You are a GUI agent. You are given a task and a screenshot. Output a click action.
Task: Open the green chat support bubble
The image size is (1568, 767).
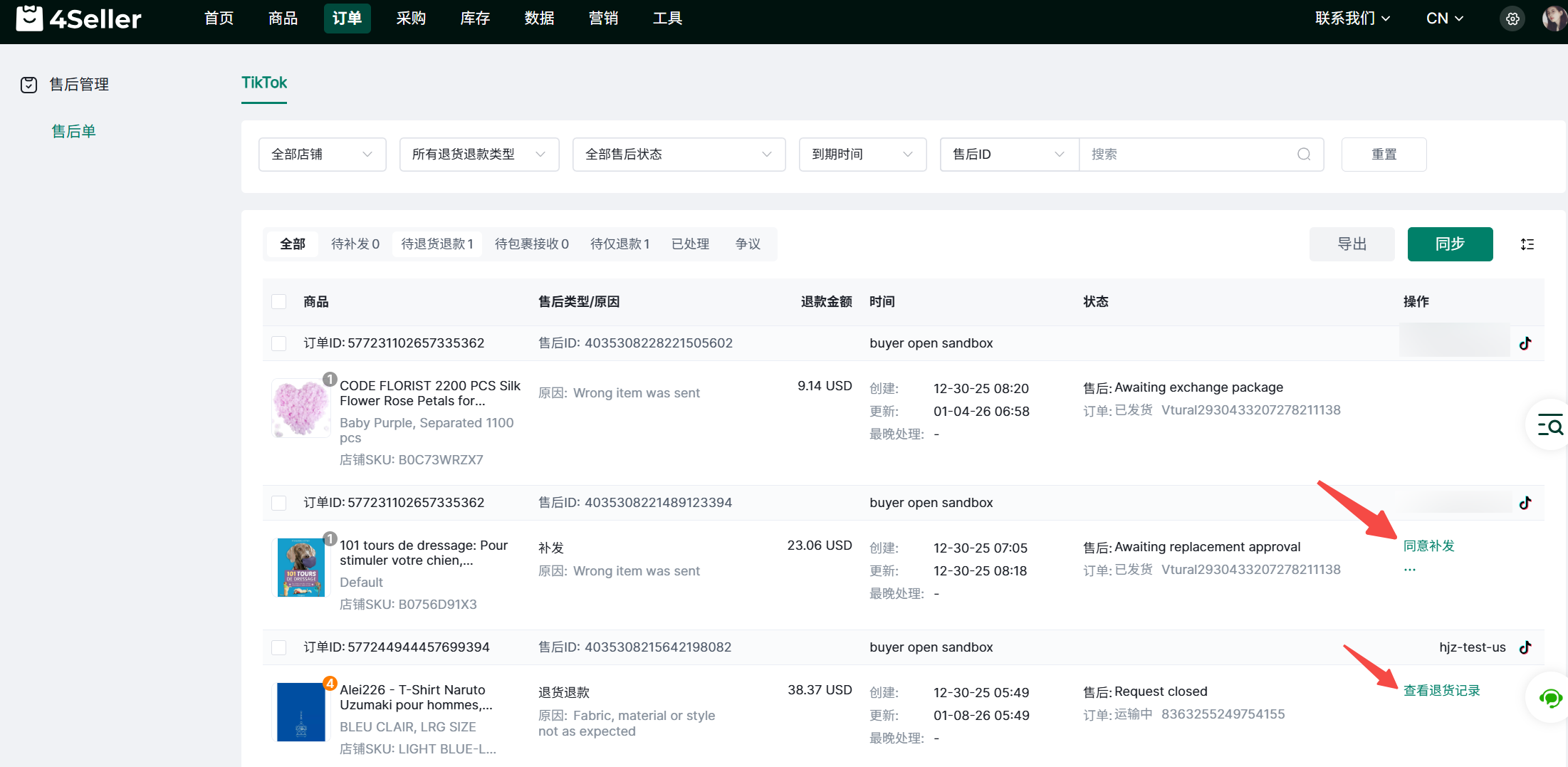pyautogui.click(x=1549, y=698)
